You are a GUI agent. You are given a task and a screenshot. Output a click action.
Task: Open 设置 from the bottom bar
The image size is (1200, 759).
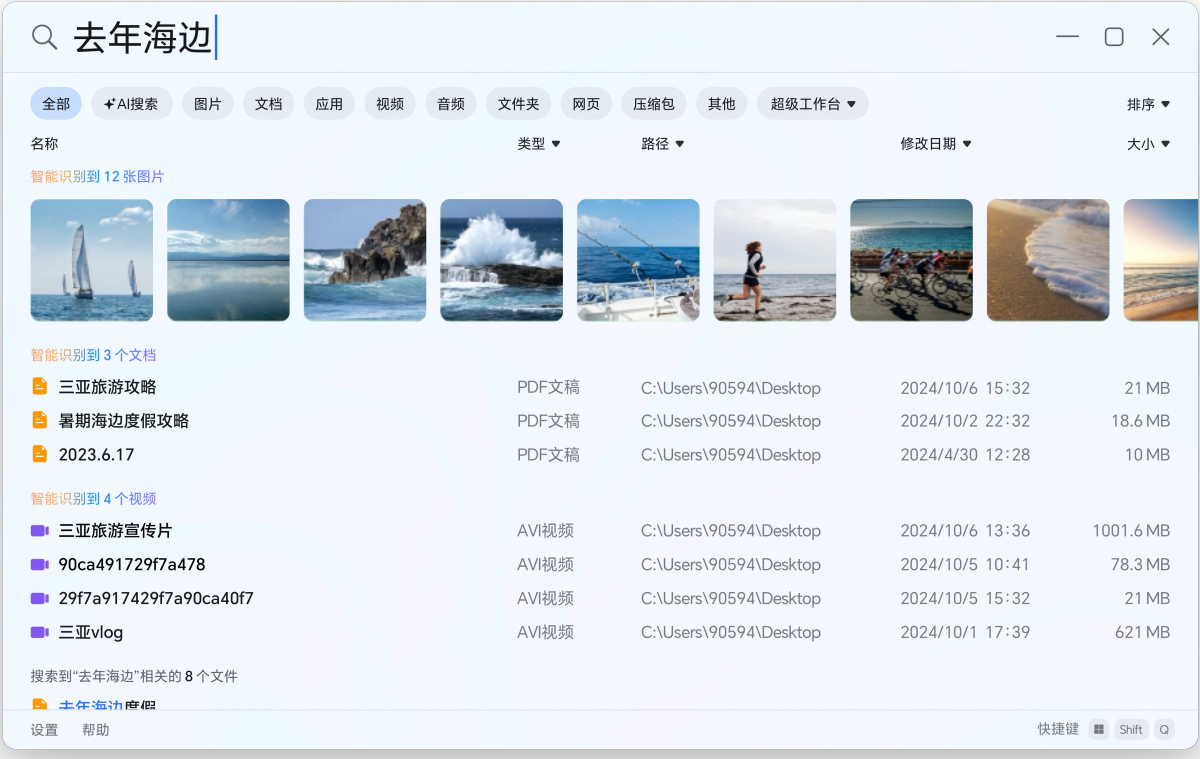point(44,729)
